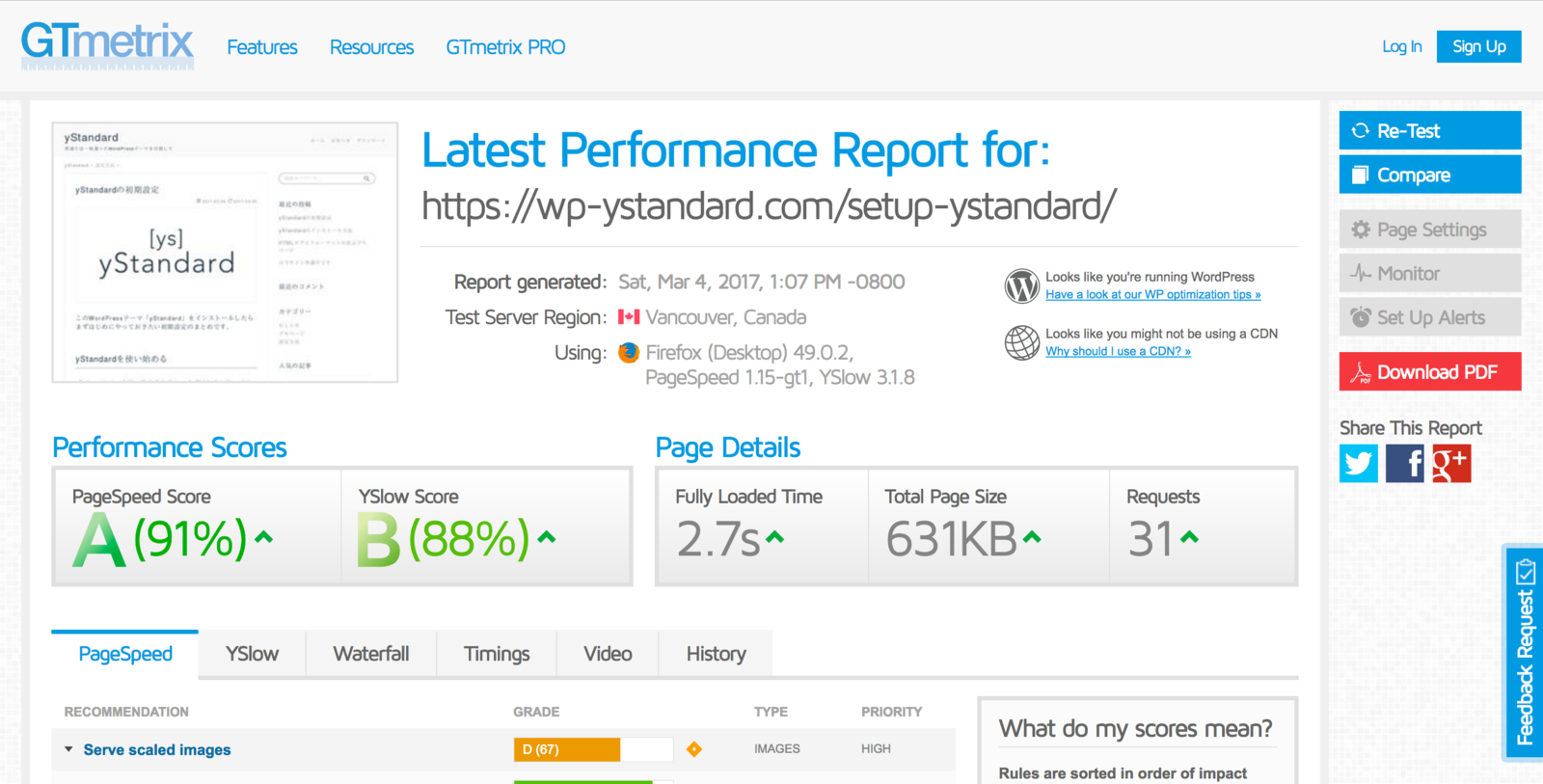
Task: Switch to the Waterfall tab
Action: pos(371,654)
